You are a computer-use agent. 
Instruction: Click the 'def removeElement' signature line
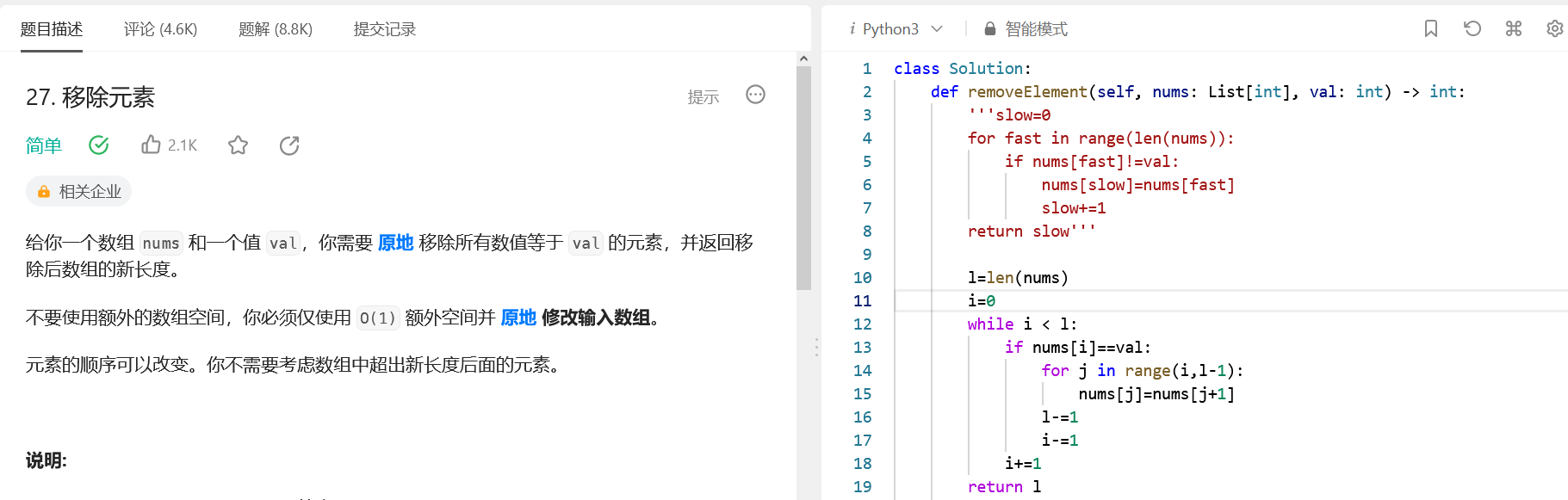(1198, 91)
